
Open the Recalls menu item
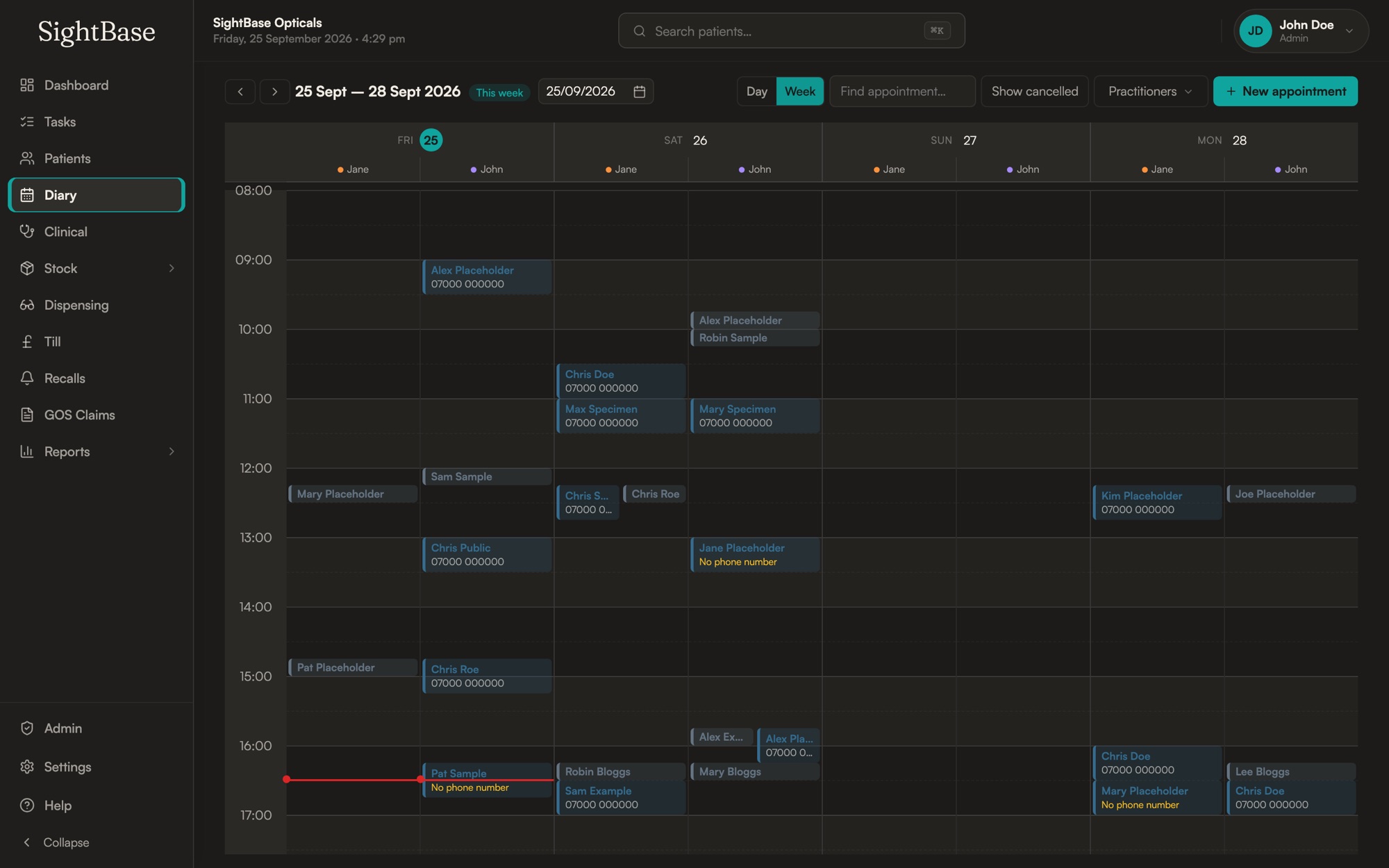[96, 378]
